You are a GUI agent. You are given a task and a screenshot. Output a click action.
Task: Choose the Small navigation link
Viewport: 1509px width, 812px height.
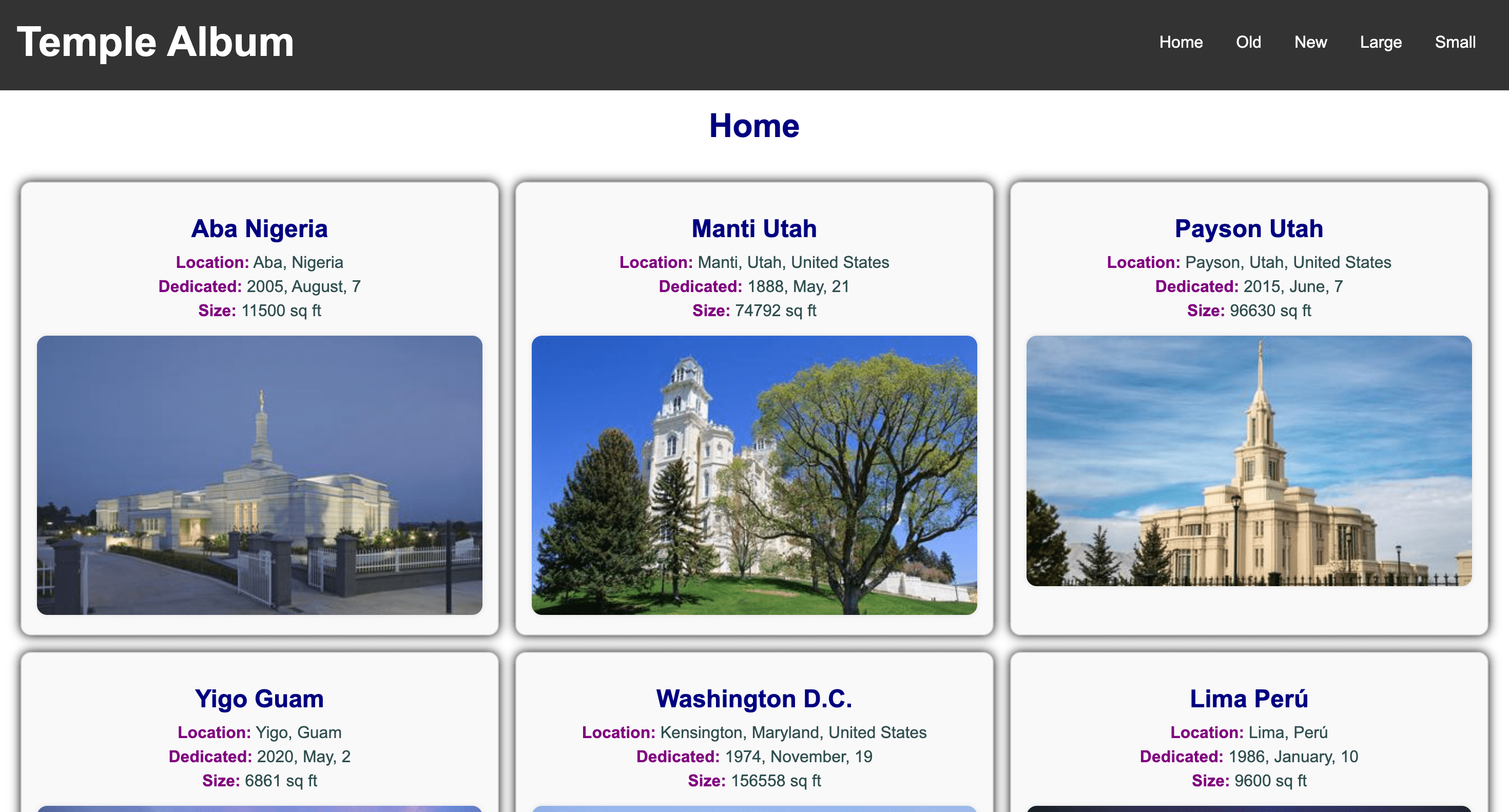click(x=1455, y=42)
